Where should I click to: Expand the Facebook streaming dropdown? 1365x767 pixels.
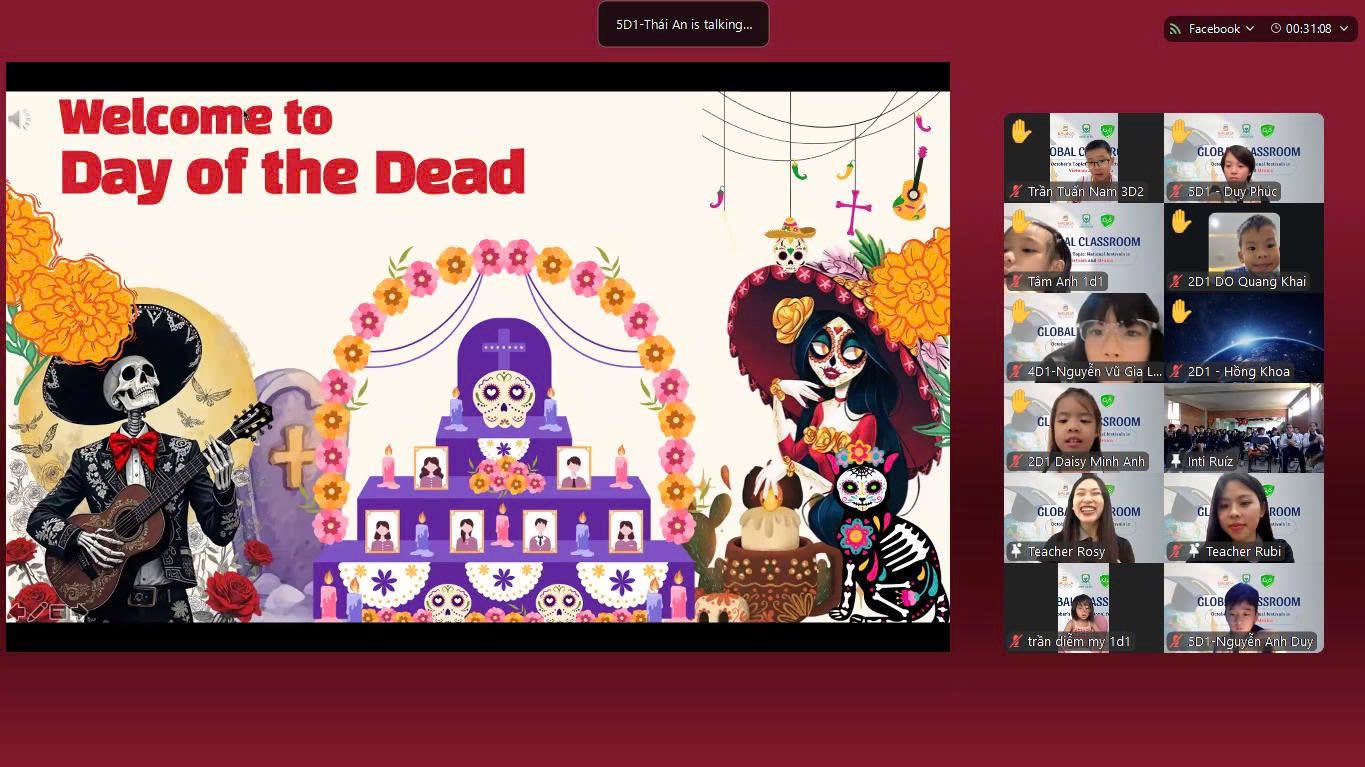pyautogui.click(x=1250, y=29)
